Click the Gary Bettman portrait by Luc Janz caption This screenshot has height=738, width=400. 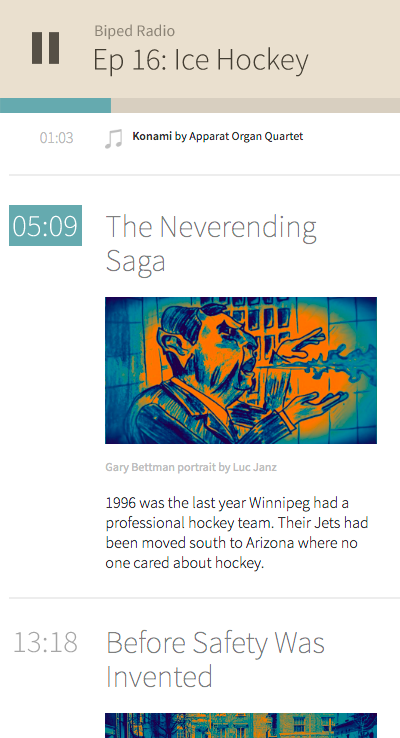pos(191,467)
